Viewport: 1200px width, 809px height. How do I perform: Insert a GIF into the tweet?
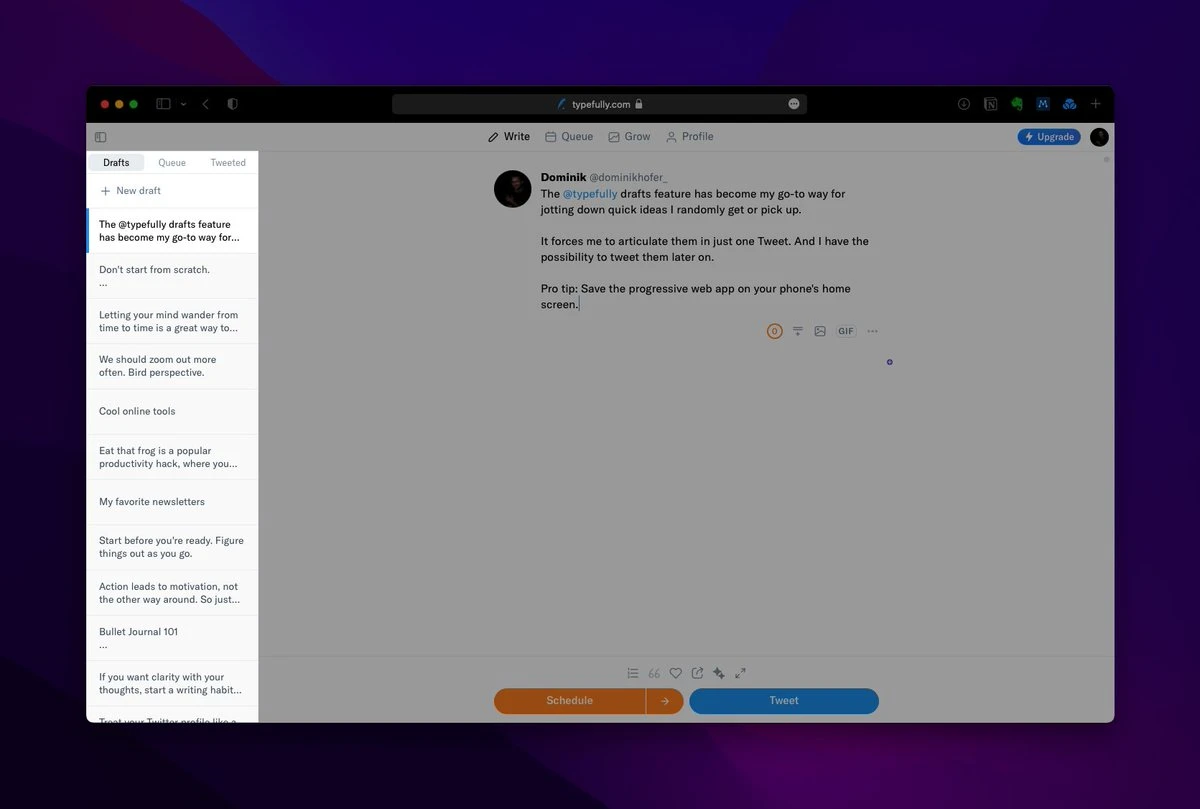(x=846, y=331)
